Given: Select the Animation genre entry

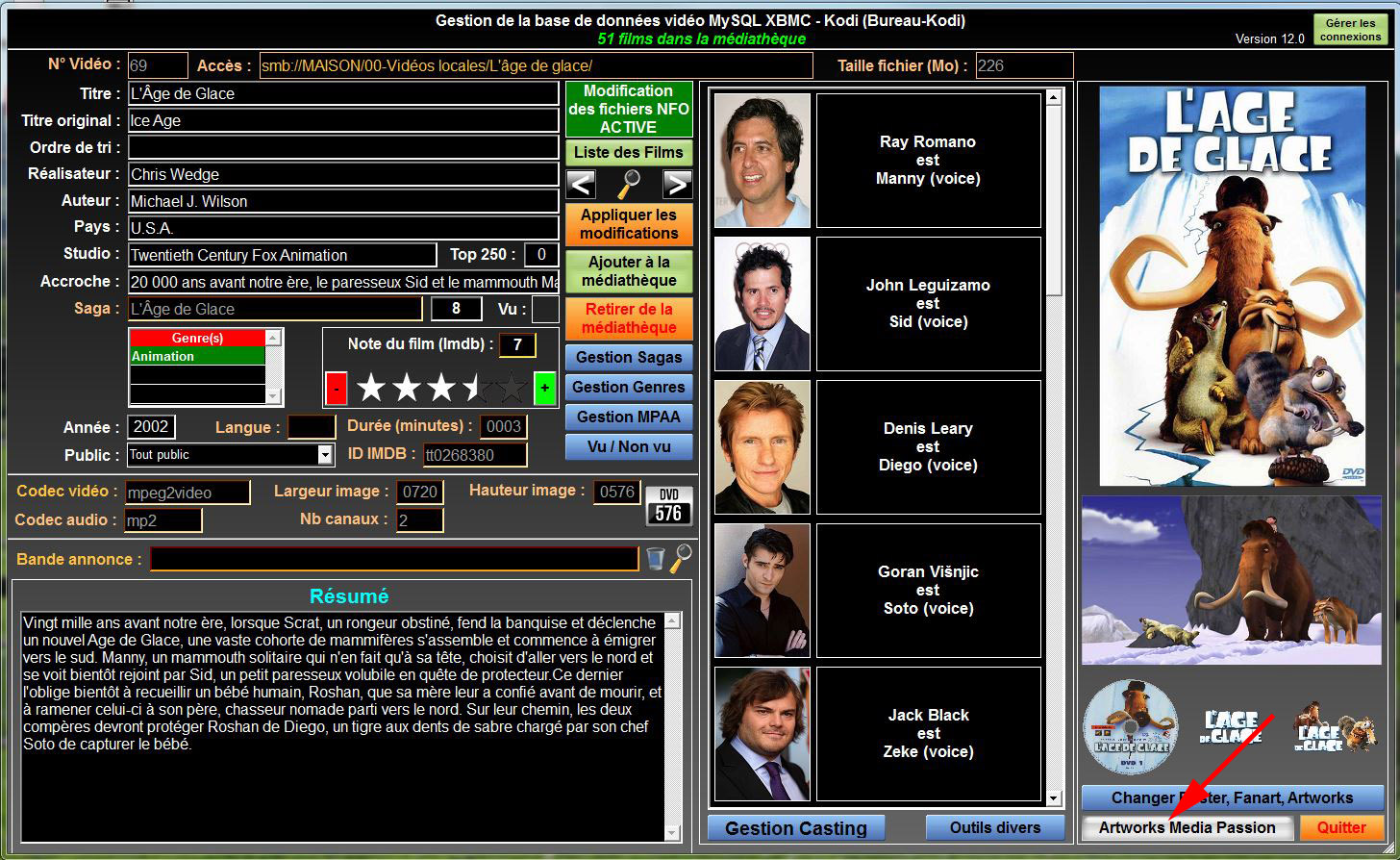Looking at the screenshot, I should [x=197, y=356].
